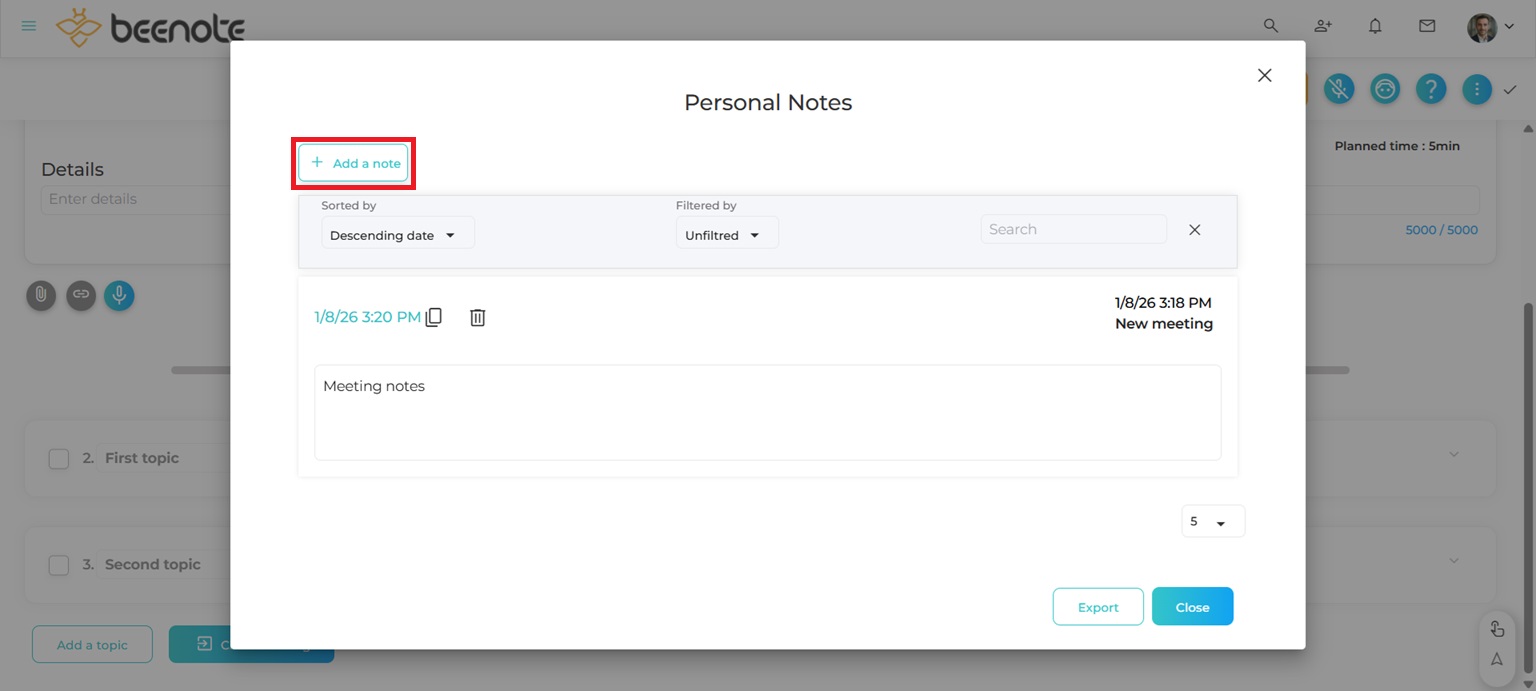Open the help question mark icon
Screen dimensions: 1536x691
1431,89
